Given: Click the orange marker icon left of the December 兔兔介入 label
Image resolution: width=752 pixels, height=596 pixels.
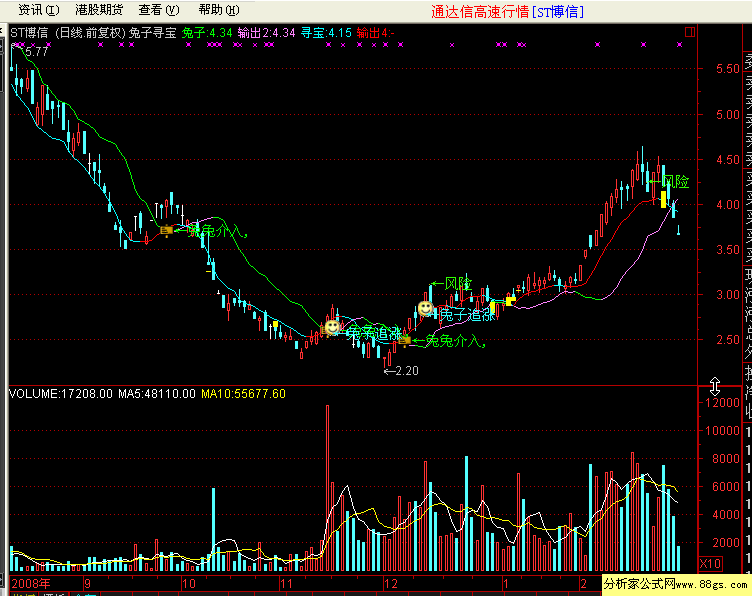Looking at the screenshot, I should pos(404,340).
